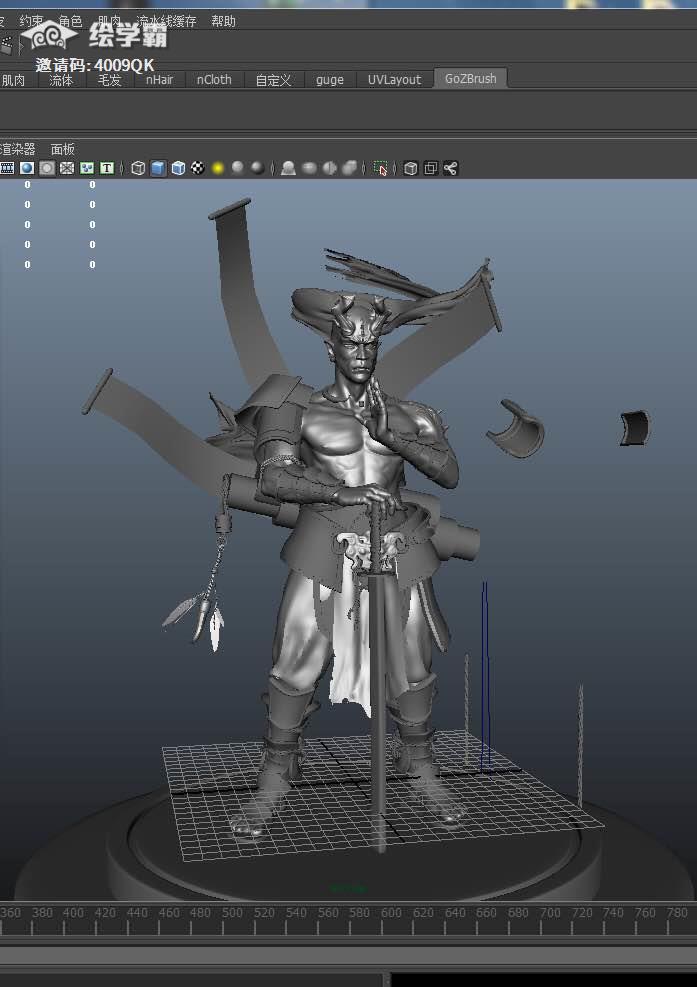Enable wireframe on shaded icon
Screen dimensions: 697x987
tap(178, 168)
